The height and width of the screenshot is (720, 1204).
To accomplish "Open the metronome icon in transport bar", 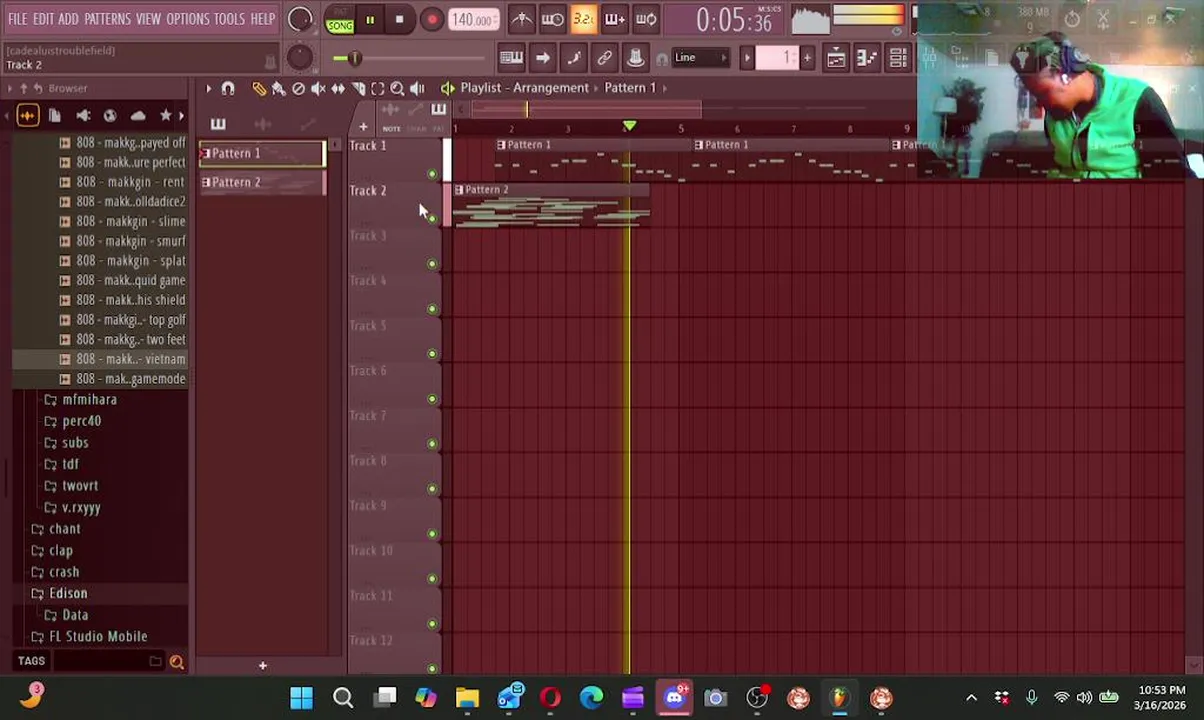I will click(522, 19).
